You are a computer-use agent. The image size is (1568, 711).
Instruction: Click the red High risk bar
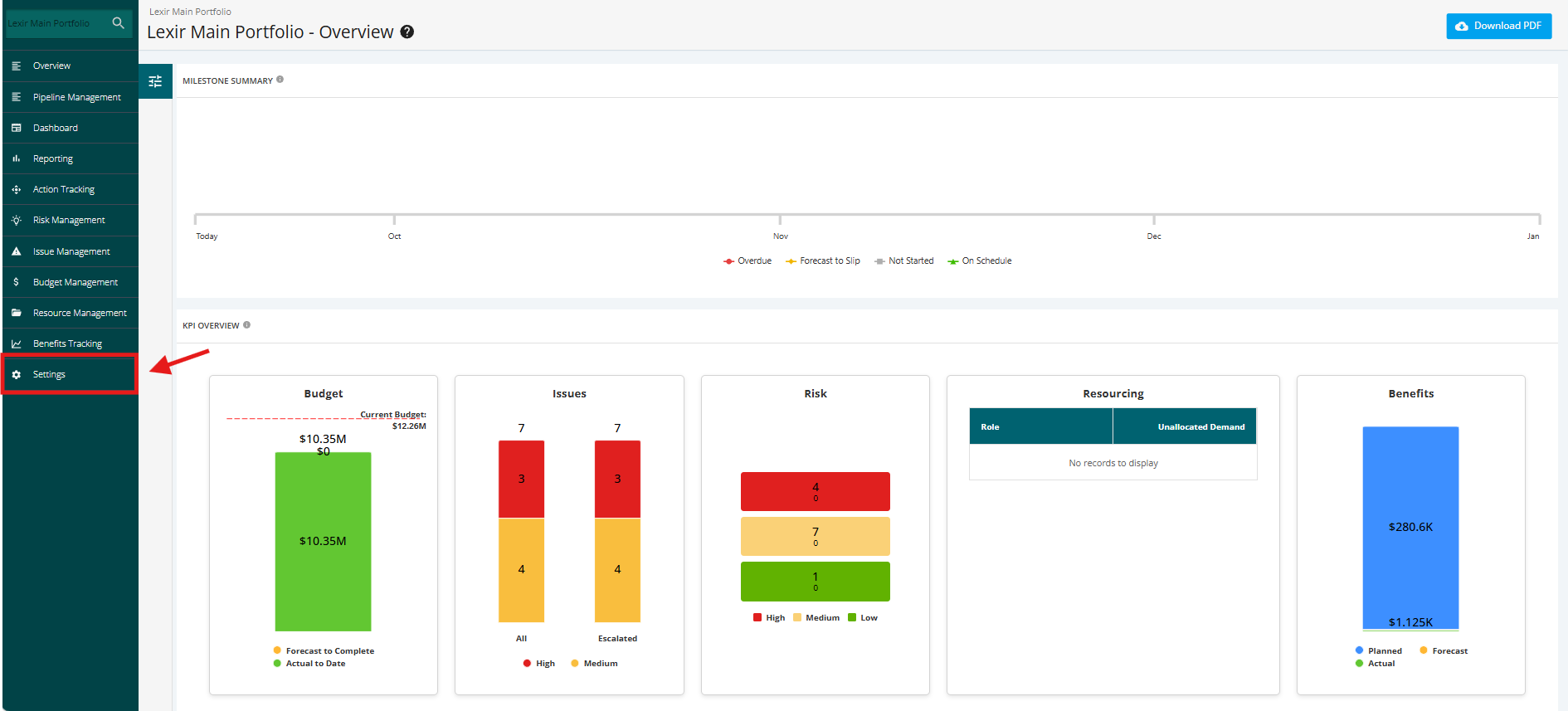(815, 491)
